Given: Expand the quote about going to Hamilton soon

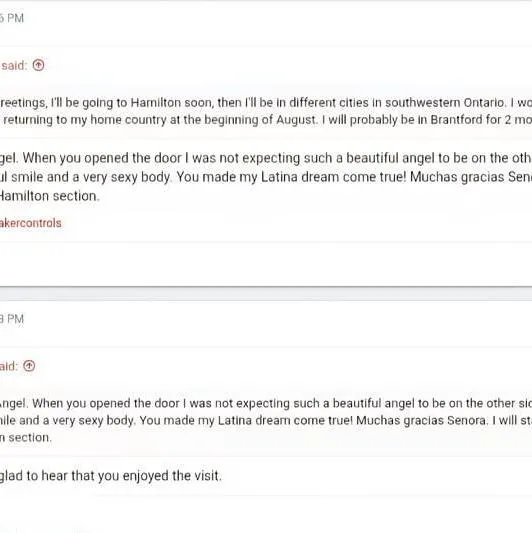Looking at the screenshot, I should (266, 103).
